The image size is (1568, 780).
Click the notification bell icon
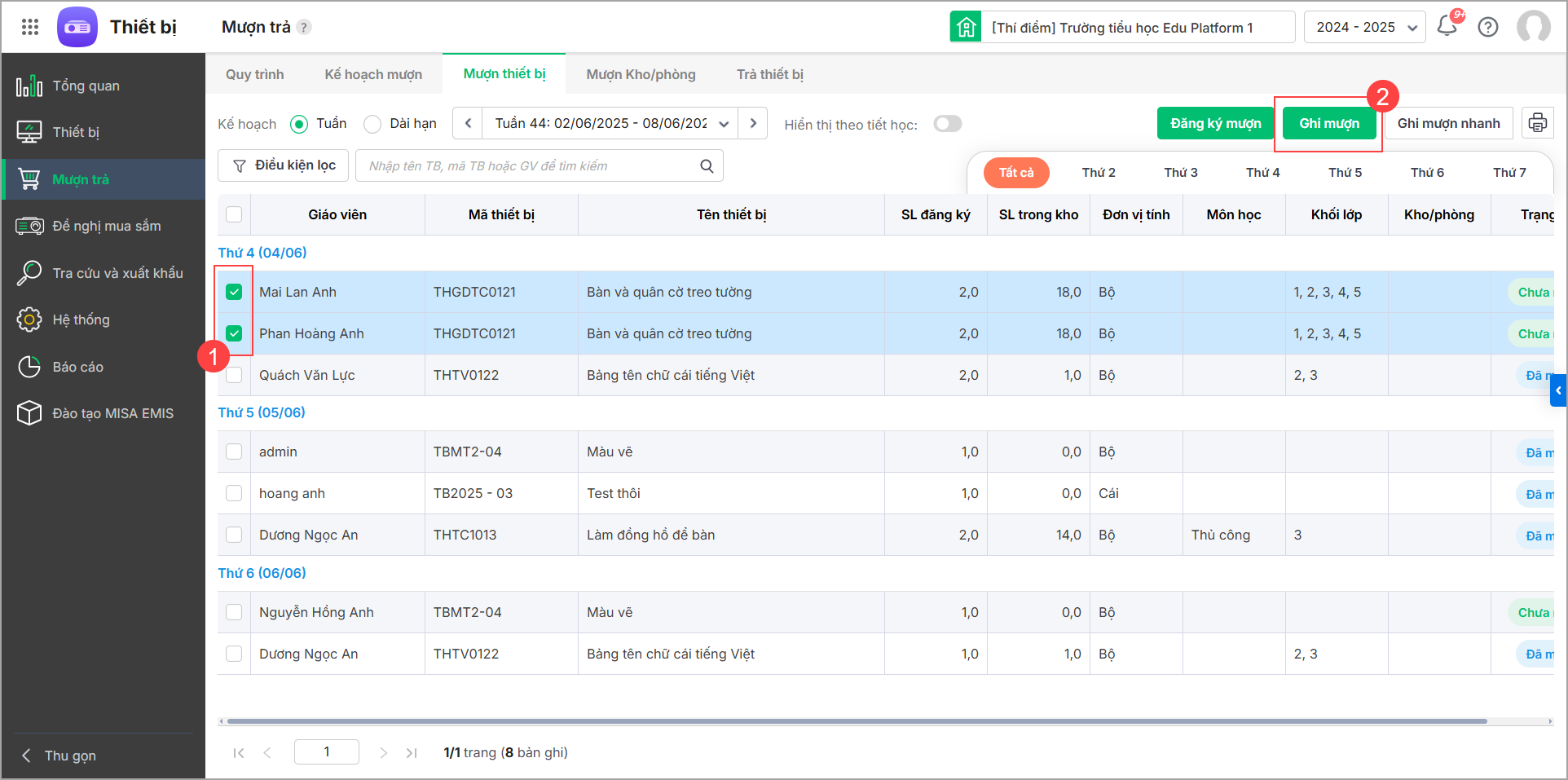point(1447,27)
